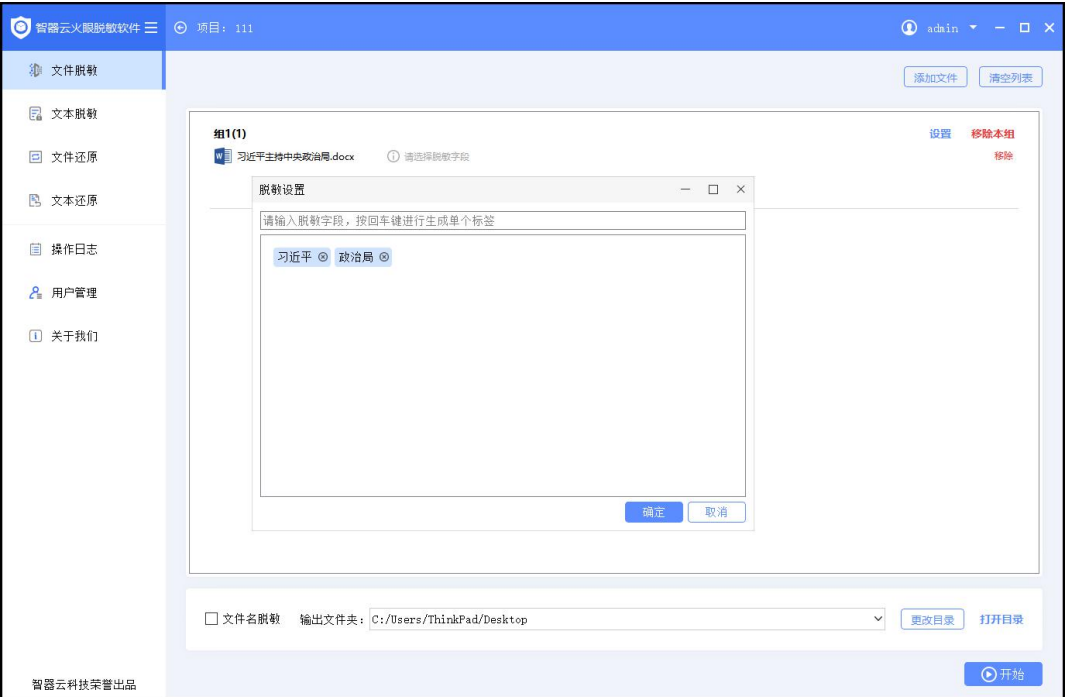Click the Word document file icon
Screen dimensions: 1066x697
click(223, 156)
